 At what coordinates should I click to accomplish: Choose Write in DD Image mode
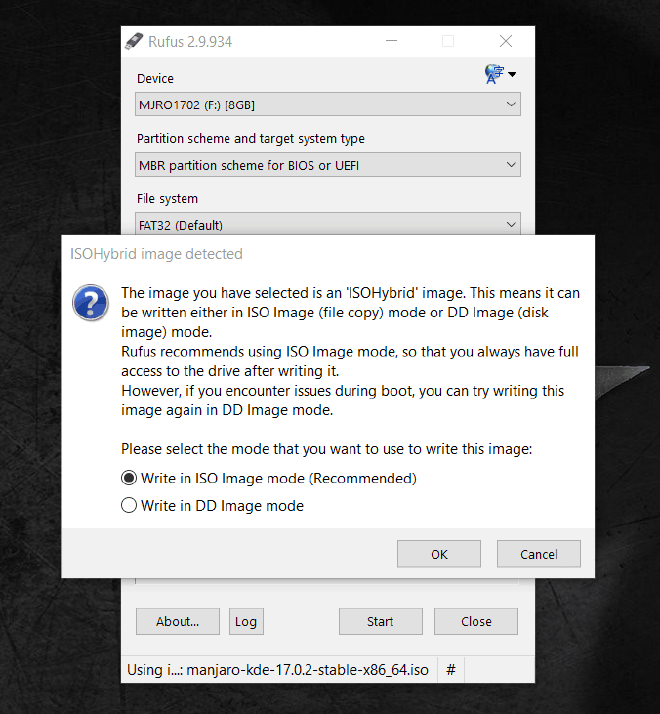[x=129, y=506]
